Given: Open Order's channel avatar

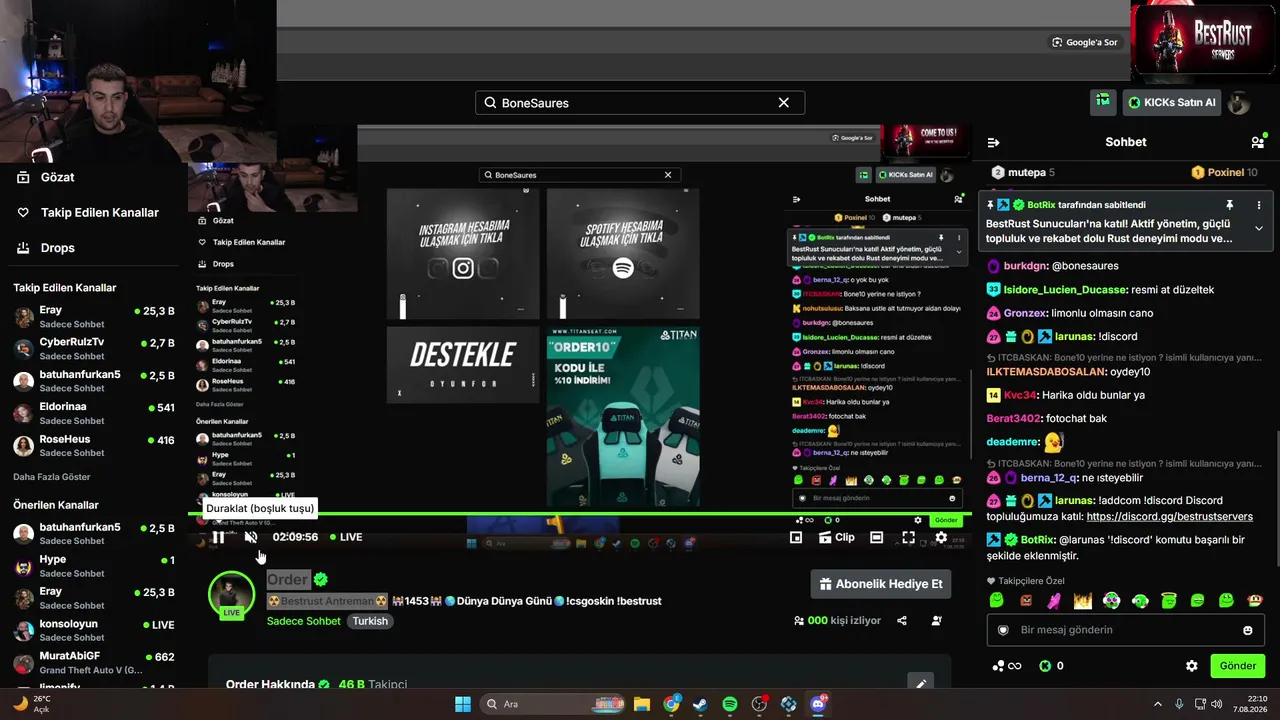Looking at the screenshot, I should [x=231, y=594].
